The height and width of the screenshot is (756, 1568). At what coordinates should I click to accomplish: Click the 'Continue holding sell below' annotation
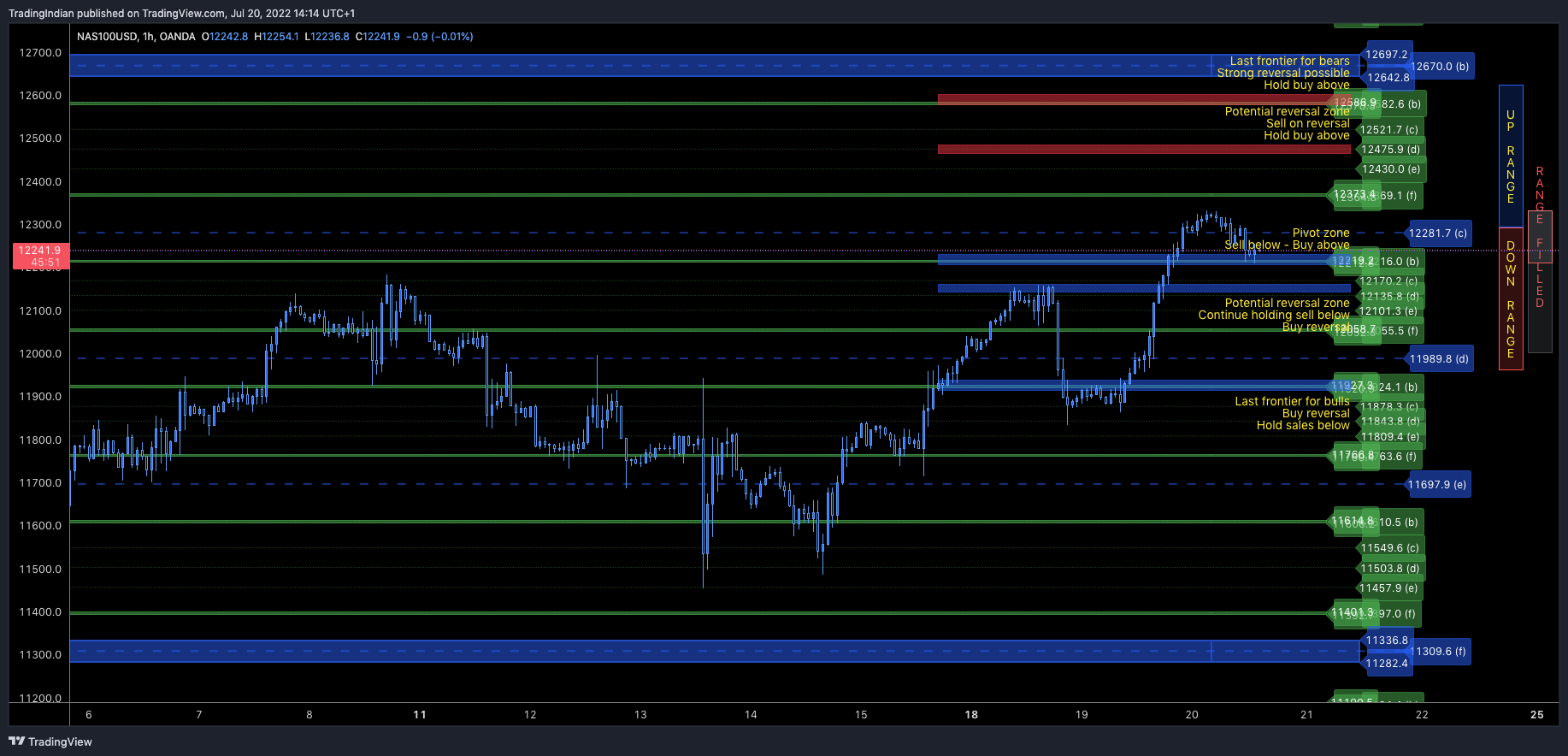tap(1274, 315)
